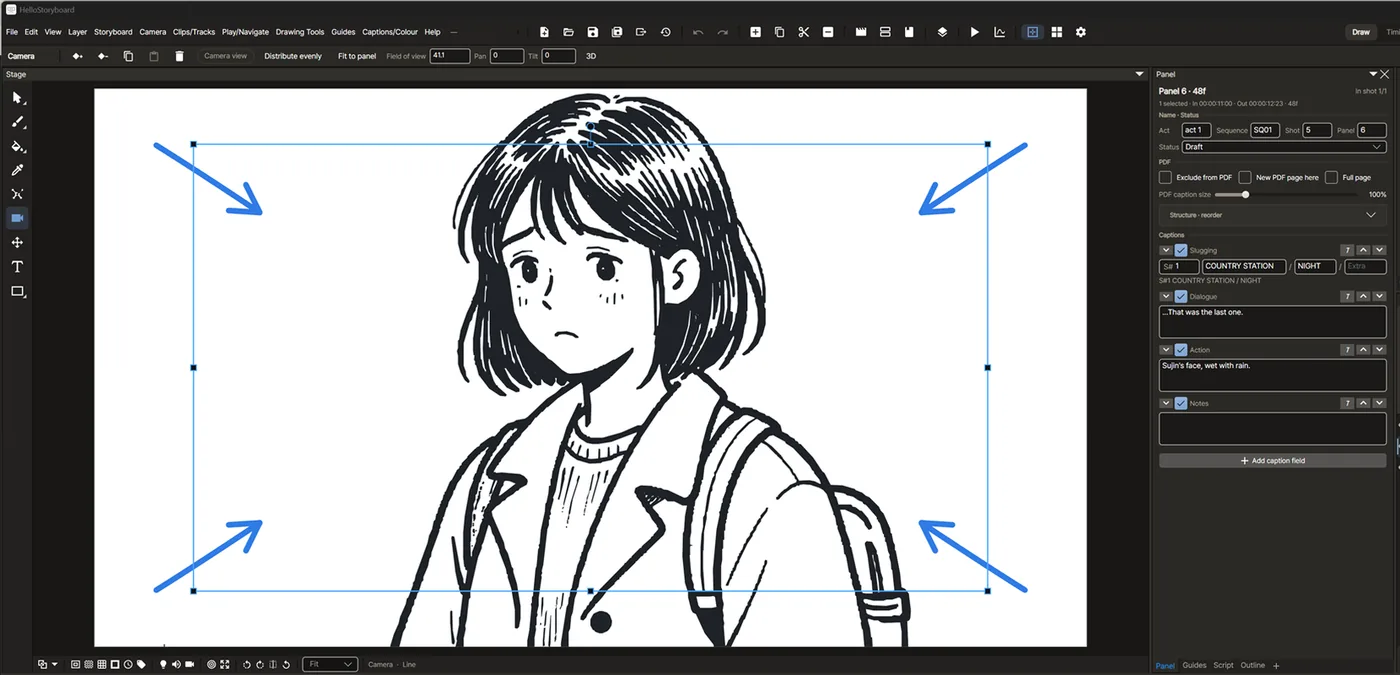Toggle the 3D camera option
1400x675 pixels.
coord(591,56)
